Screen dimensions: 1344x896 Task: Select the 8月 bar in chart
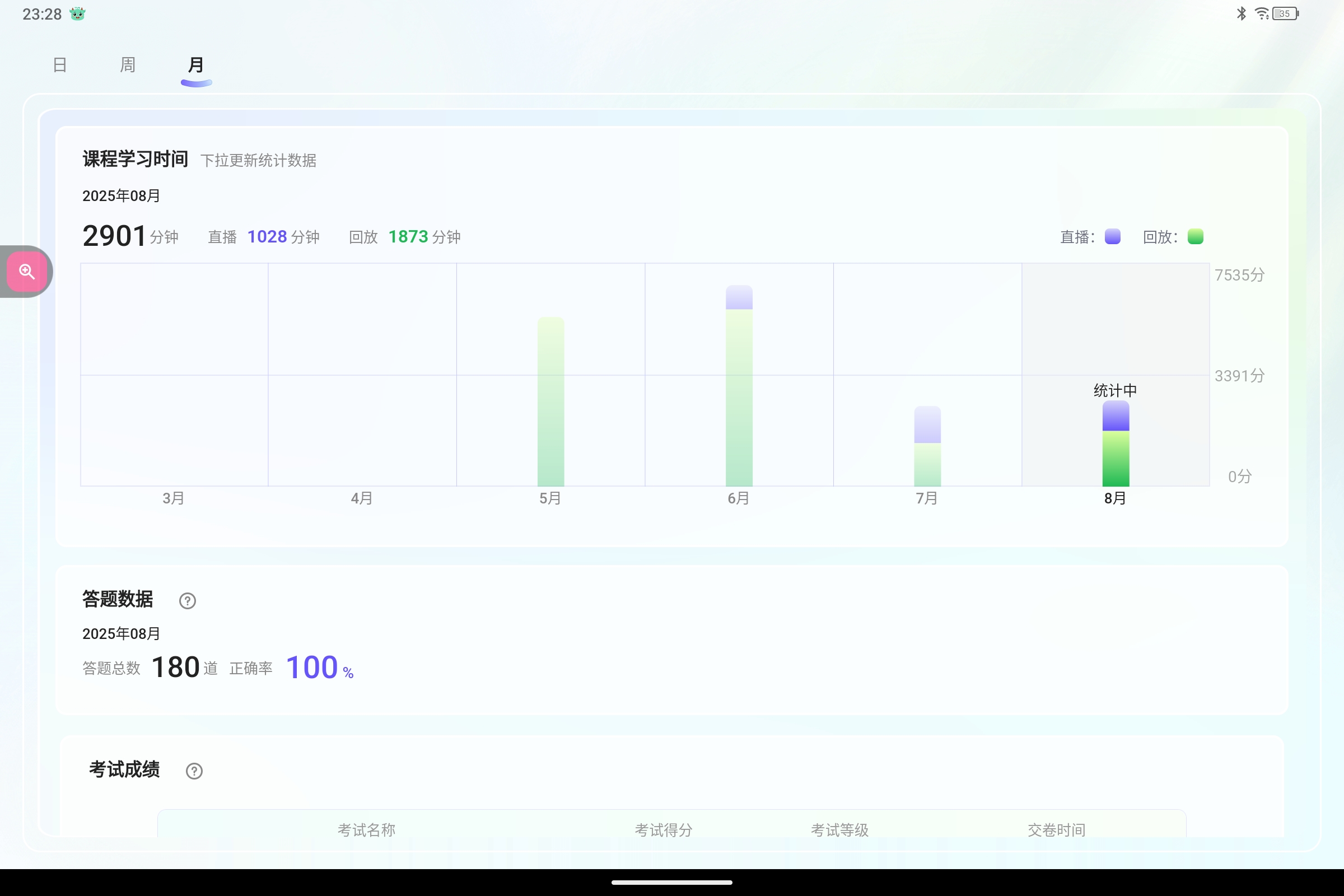[1116, 444]
